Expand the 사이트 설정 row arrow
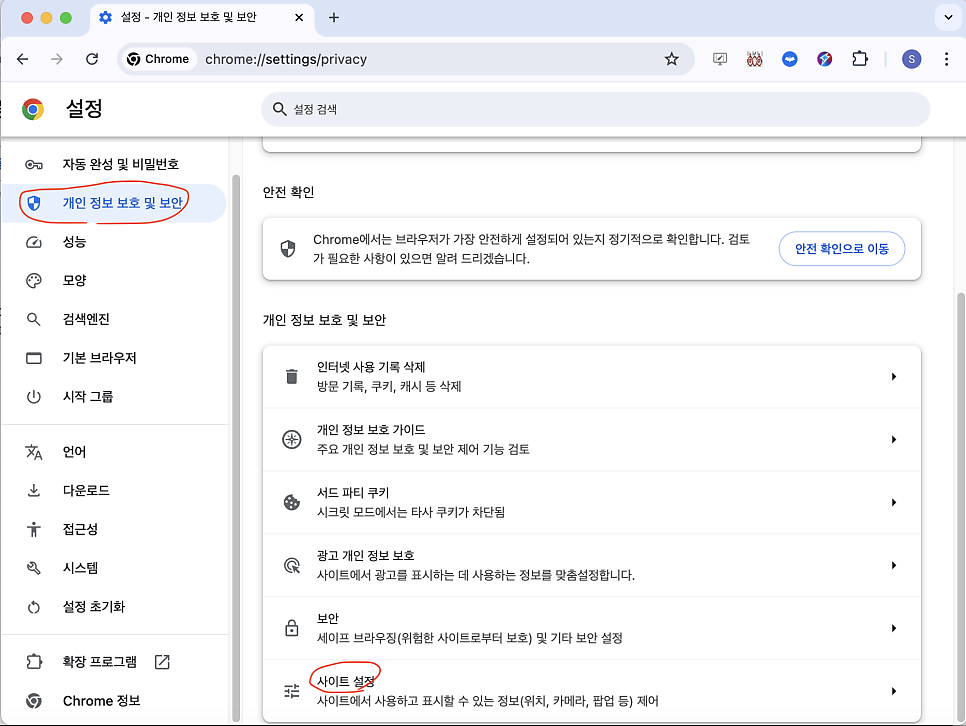 click(x=893, y=691)
